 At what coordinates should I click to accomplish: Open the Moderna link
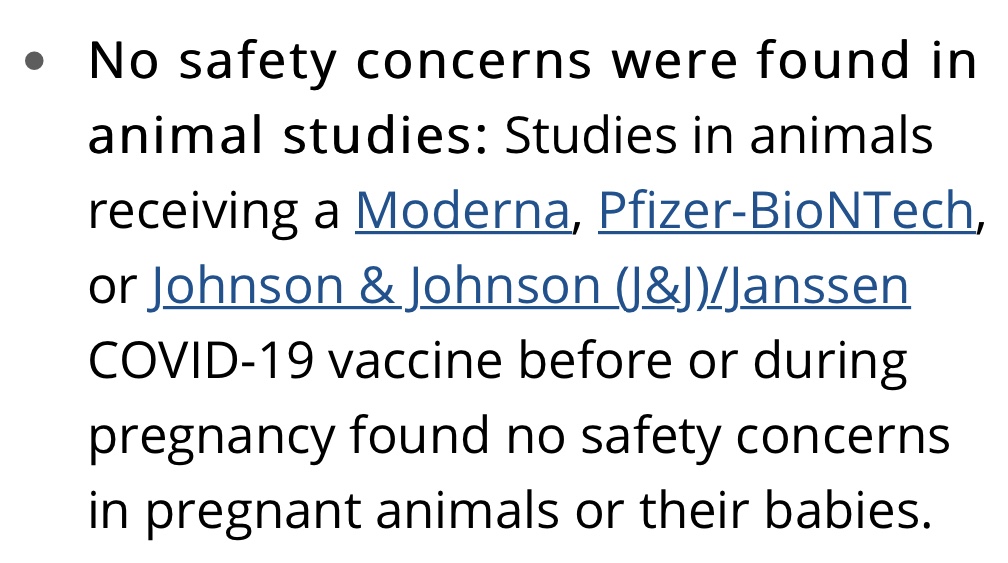[462, 211]
